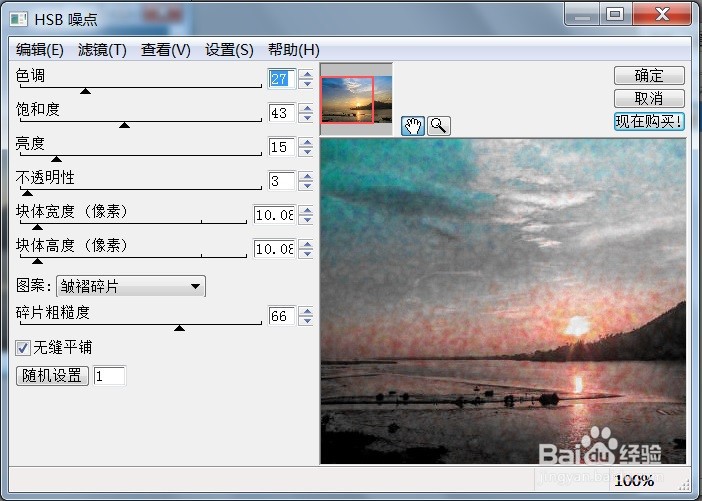
Task: Click the random seed field next to 随机设置
Action: click(109, 376)
